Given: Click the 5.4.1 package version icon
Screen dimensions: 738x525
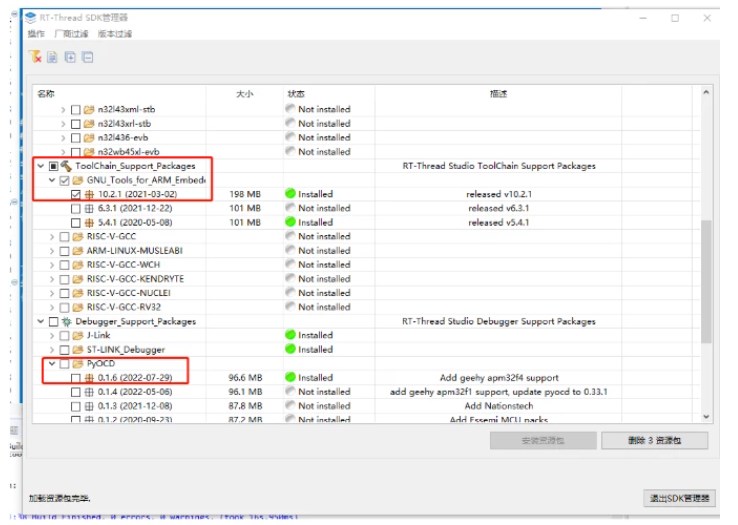Looking at the screenshot, I should 89,222.
